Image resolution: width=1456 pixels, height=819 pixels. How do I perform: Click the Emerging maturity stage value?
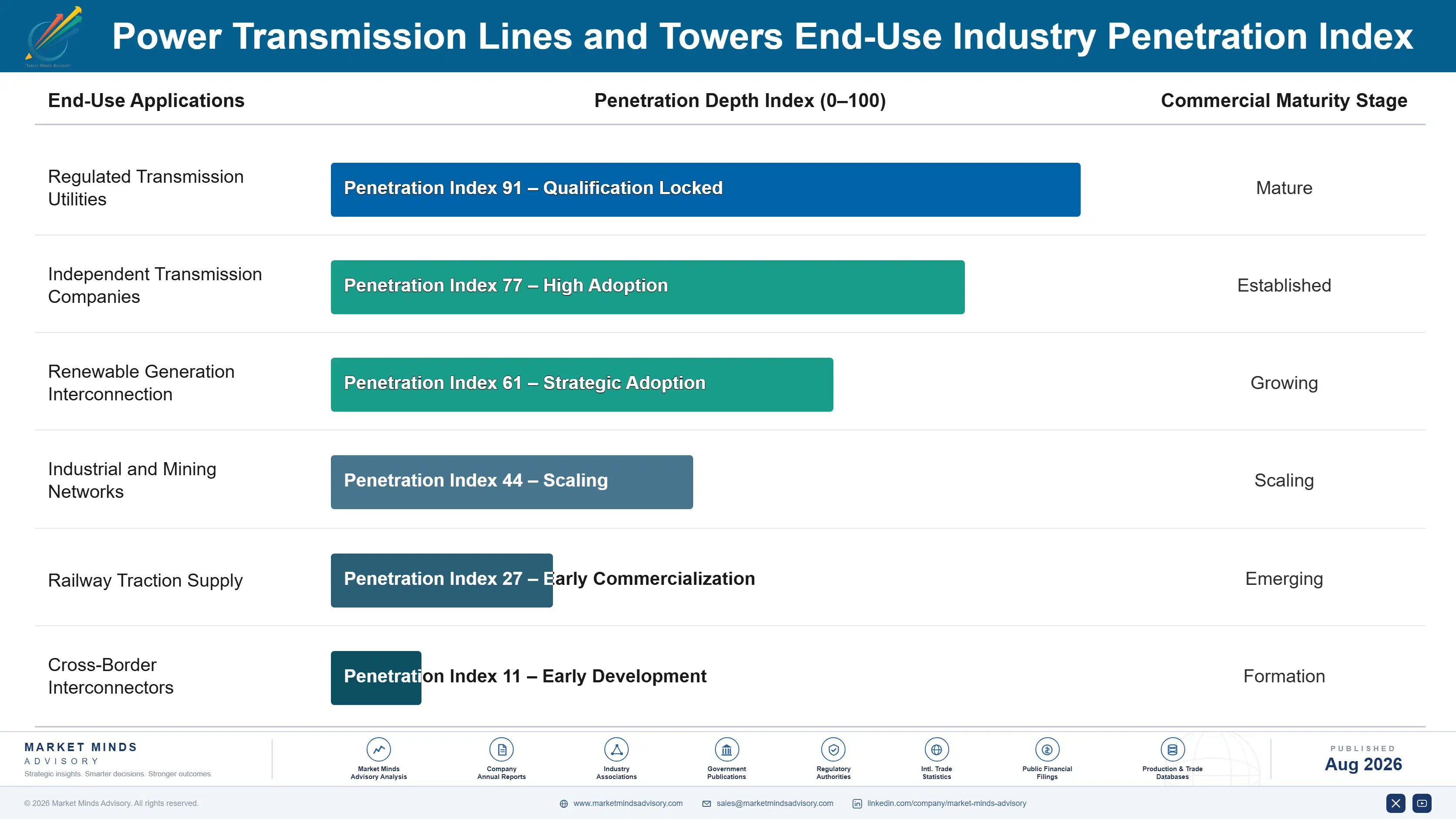click(x=1284, y=579)
